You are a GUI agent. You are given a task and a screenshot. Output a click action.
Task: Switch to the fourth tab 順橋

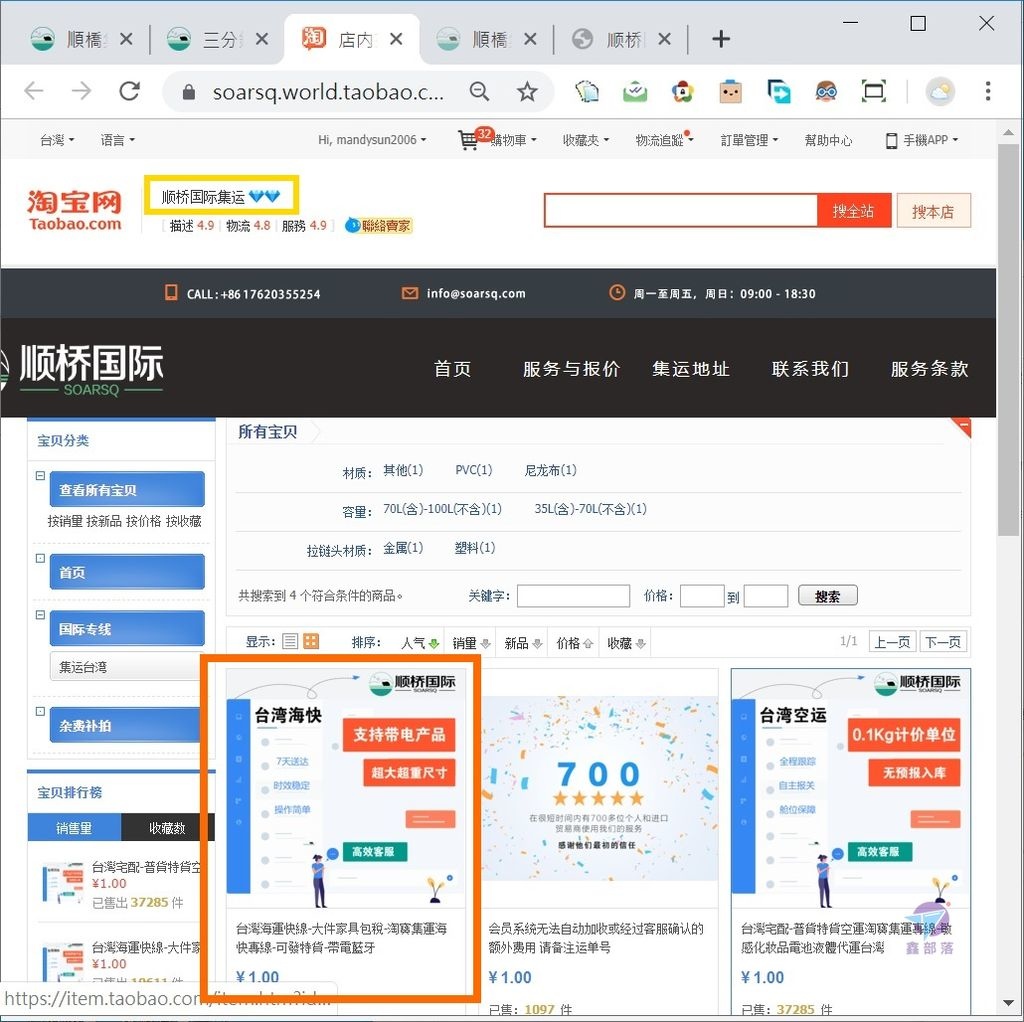pos(487,39)
